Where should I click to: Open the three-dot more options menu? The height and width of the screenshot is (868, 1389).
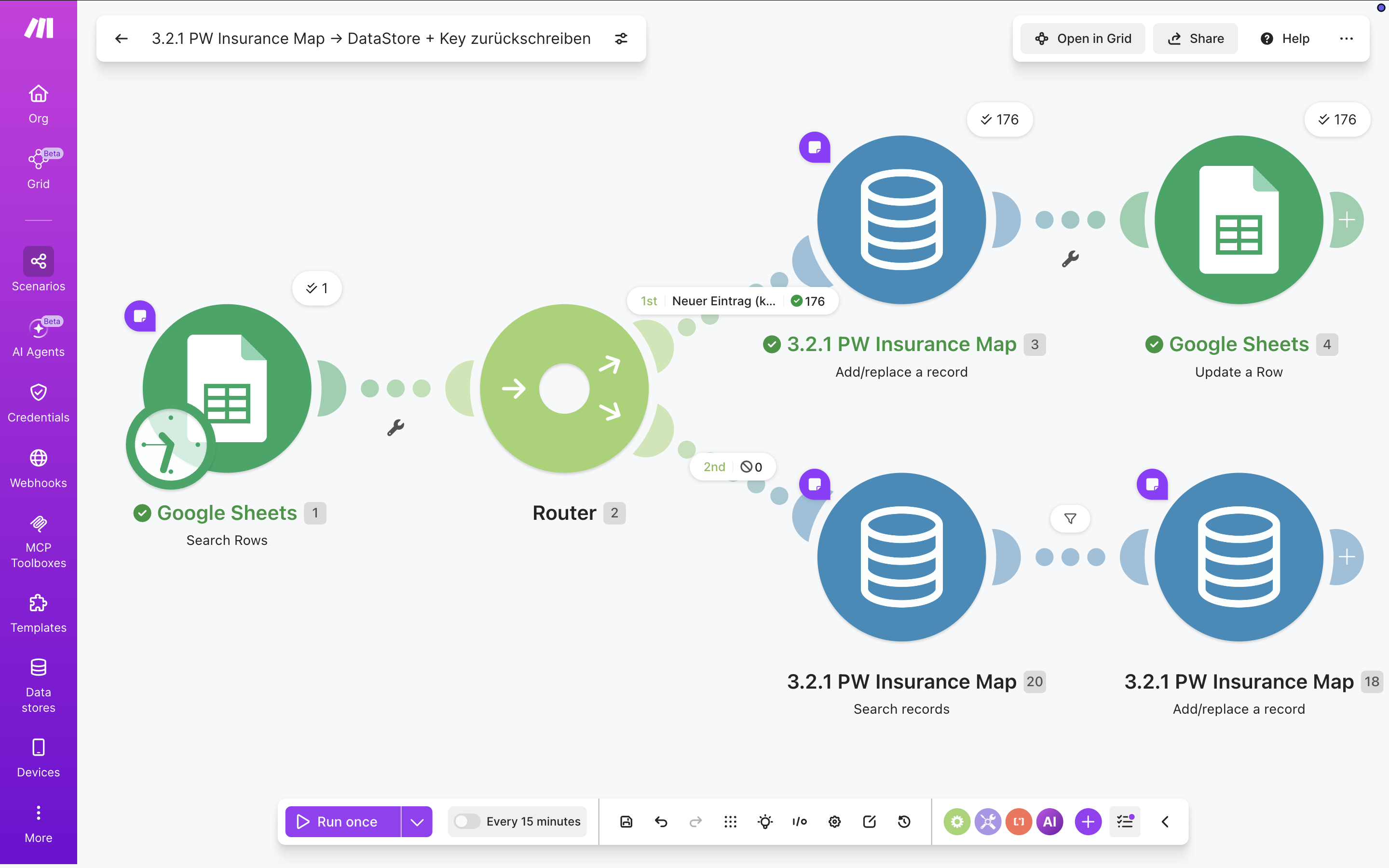tap(1346, 39)
